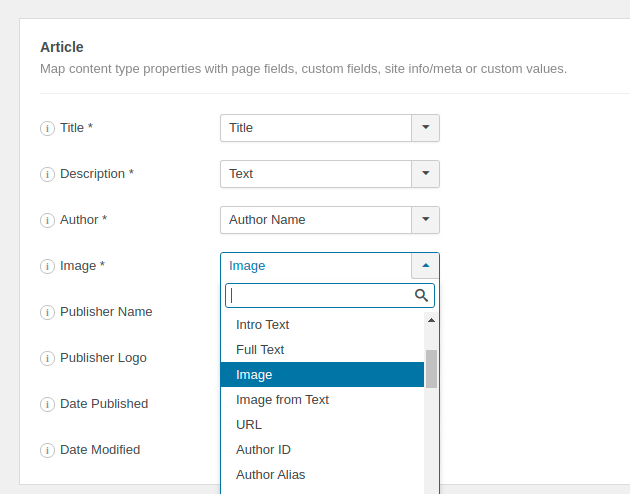
Task: Pick Image from Text option
Action: tap(282, 400)
